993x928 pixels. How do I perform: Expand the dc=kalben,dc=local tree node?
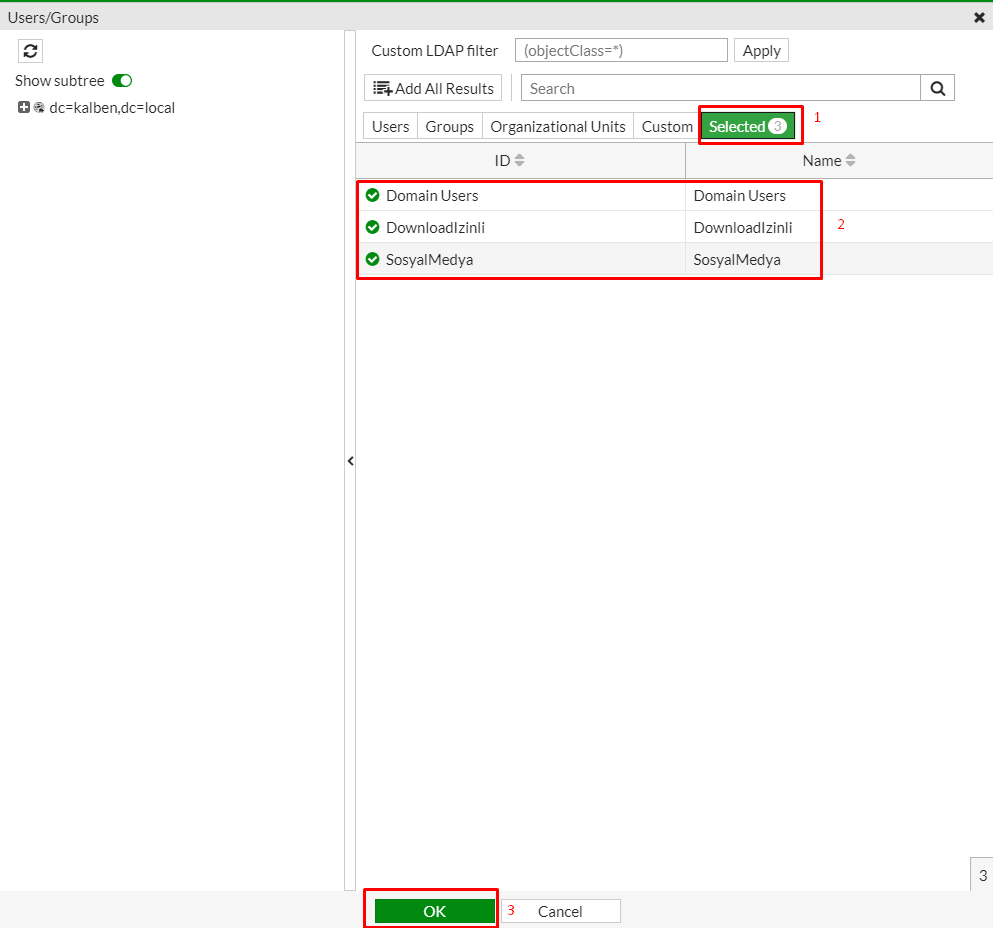pos(23,108)
